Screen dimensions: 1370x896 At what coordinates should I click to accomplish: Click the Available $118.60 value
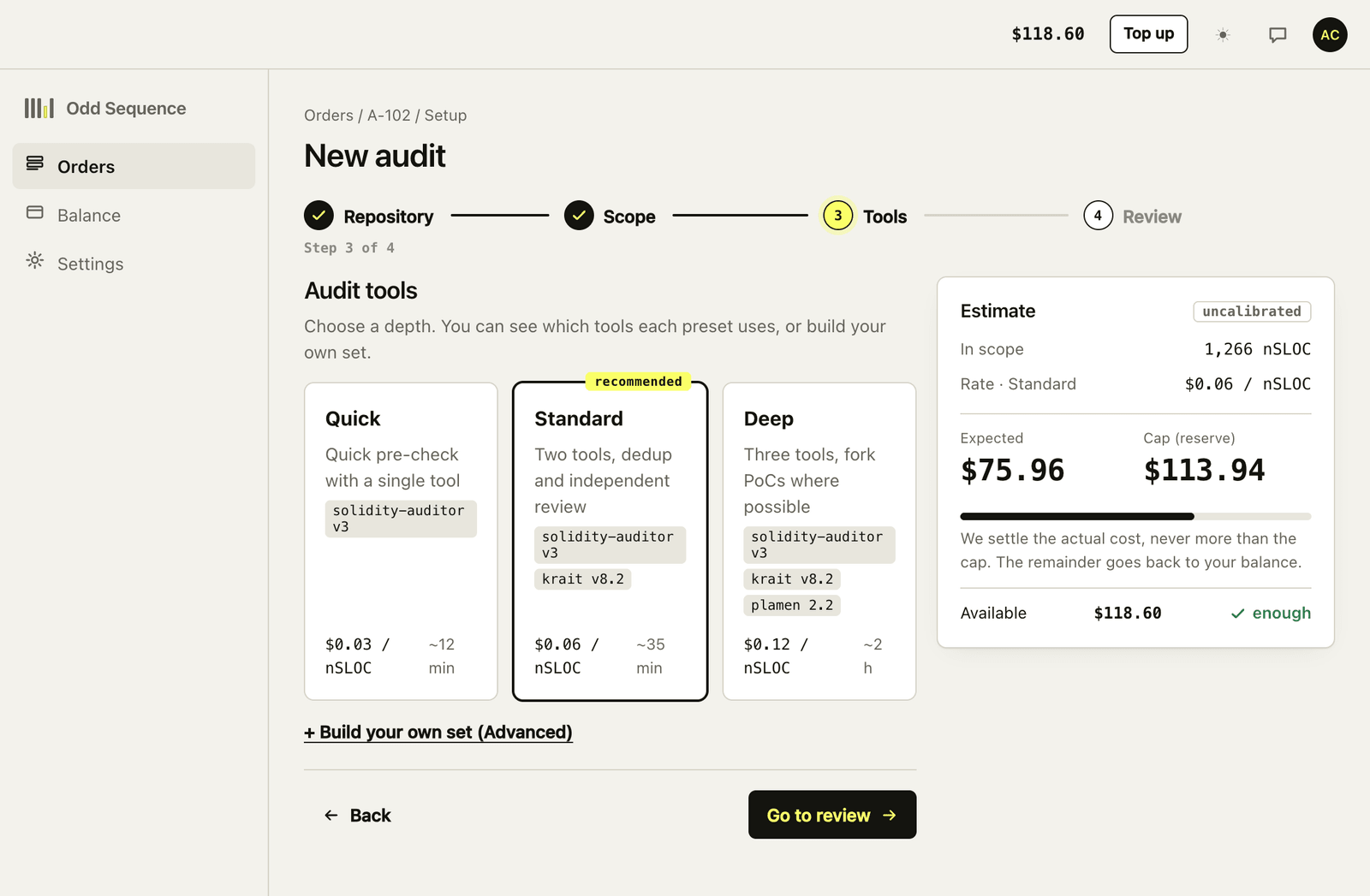click(x=1128, y=614)
